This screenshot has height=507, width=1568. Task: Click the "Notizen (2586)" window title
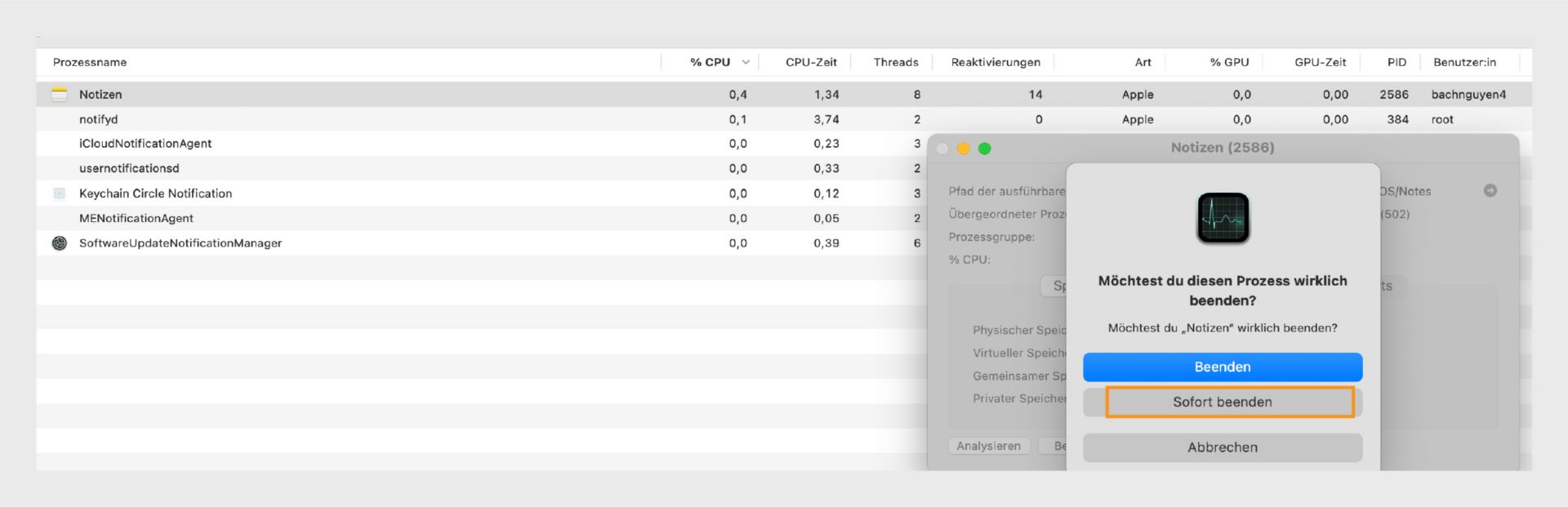tap(1223, 148)
